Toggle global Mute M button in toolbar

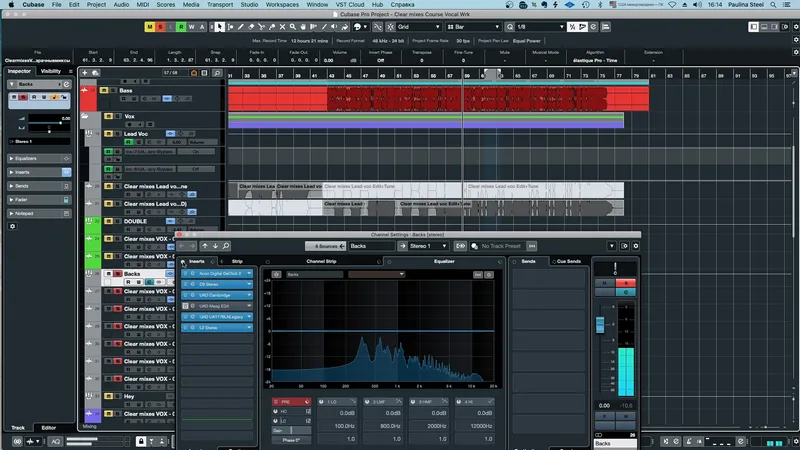(x=149, y=27)
